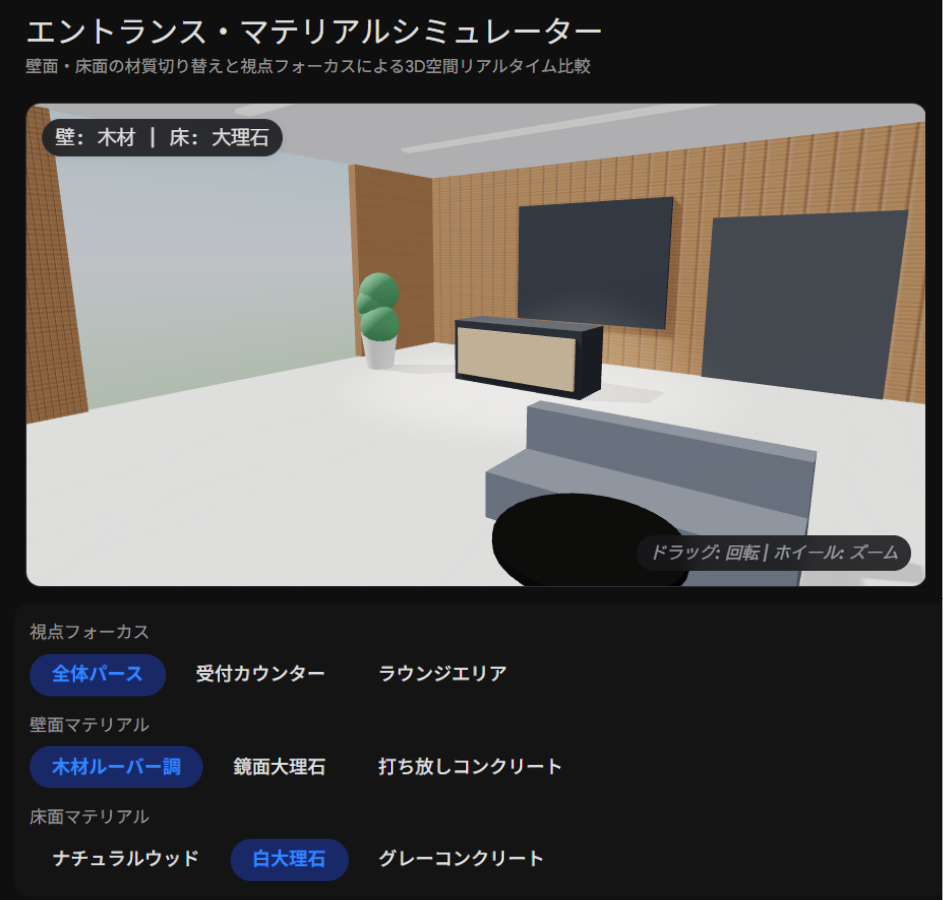Click the subtitle mentioning 3D空間リアルタイム比較

coord(308,66)
